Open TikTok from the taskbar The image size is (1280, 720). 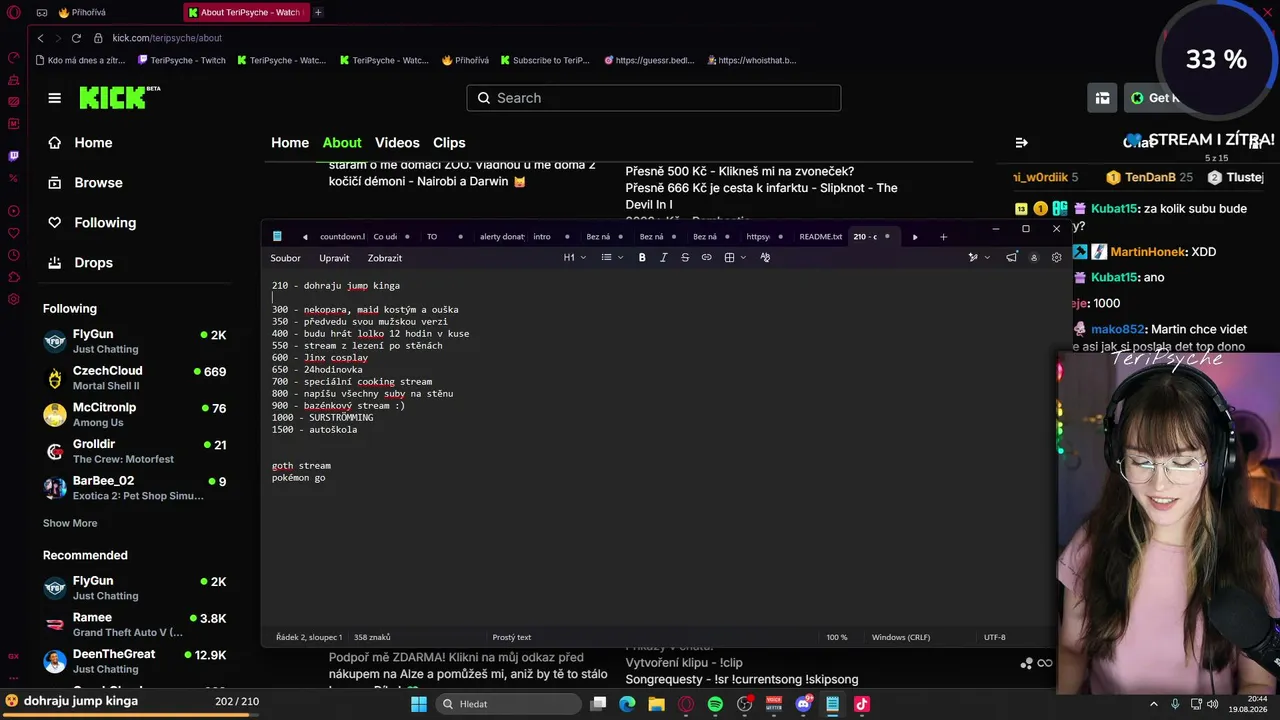(x=862, y=704)
